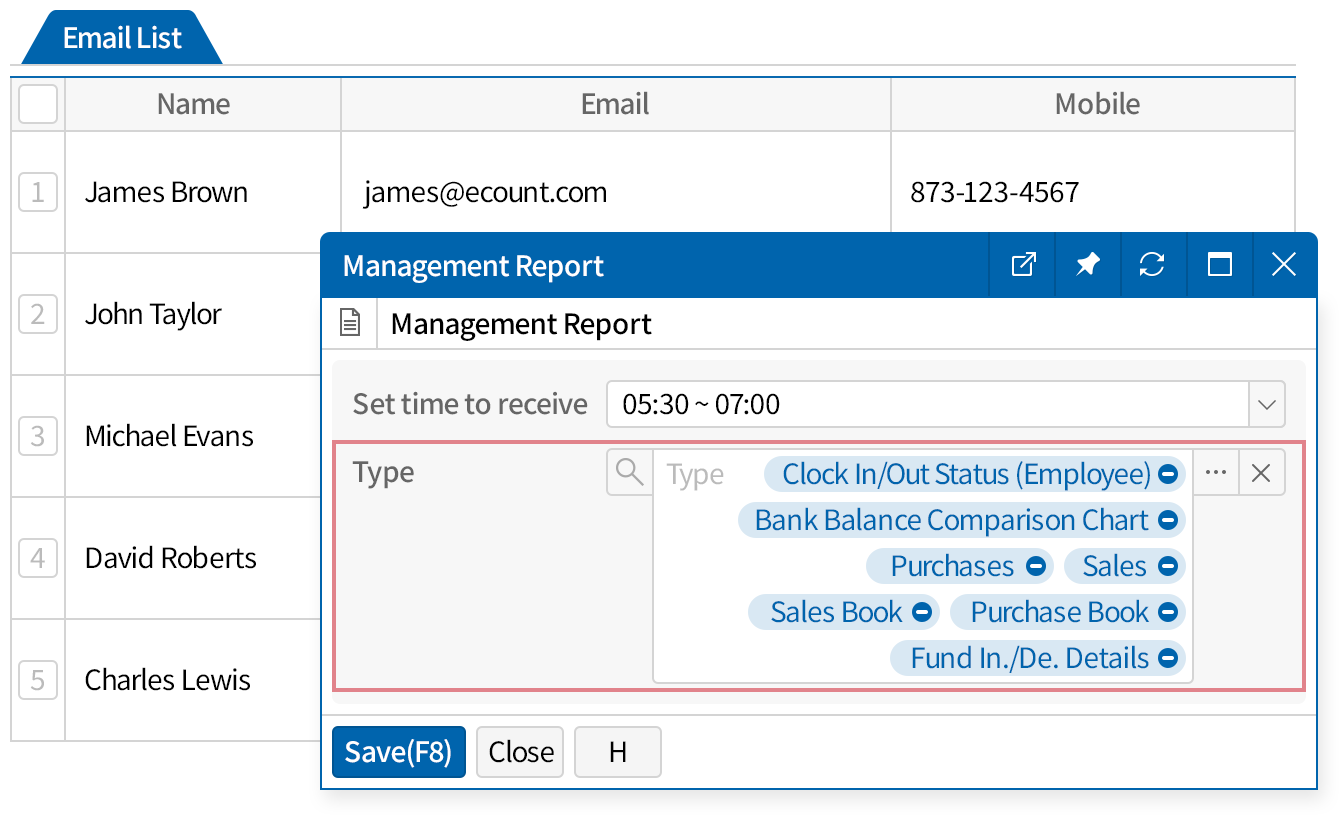The image size is (1339, 815).
Task: Remove Bank Balance Comparison Chart tag
Action: [1167, 521]
